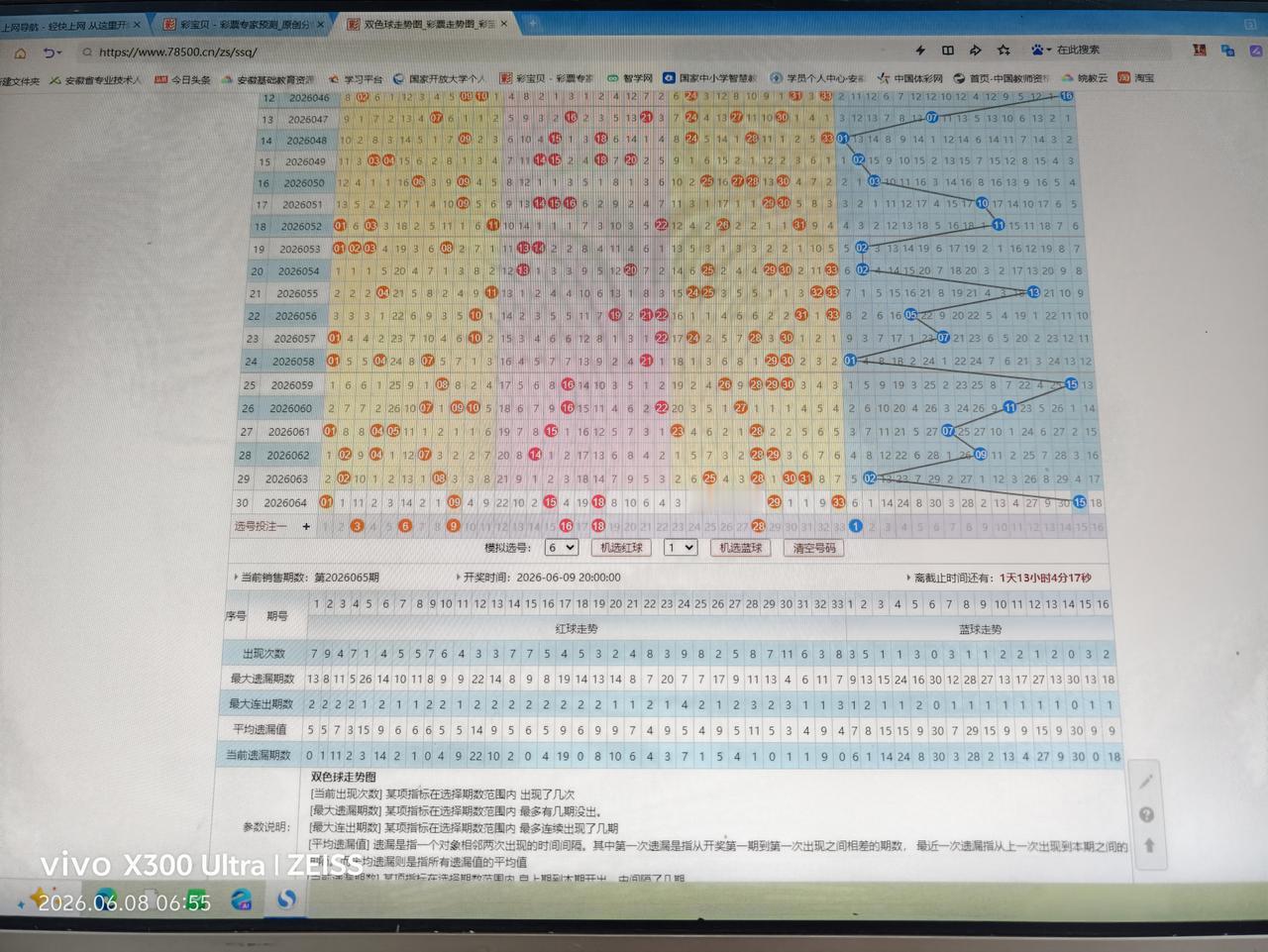Viewport: 1268px width, 952px height.
Task: Click issue number 2026052 in row 18
Action: coord(301,226)
